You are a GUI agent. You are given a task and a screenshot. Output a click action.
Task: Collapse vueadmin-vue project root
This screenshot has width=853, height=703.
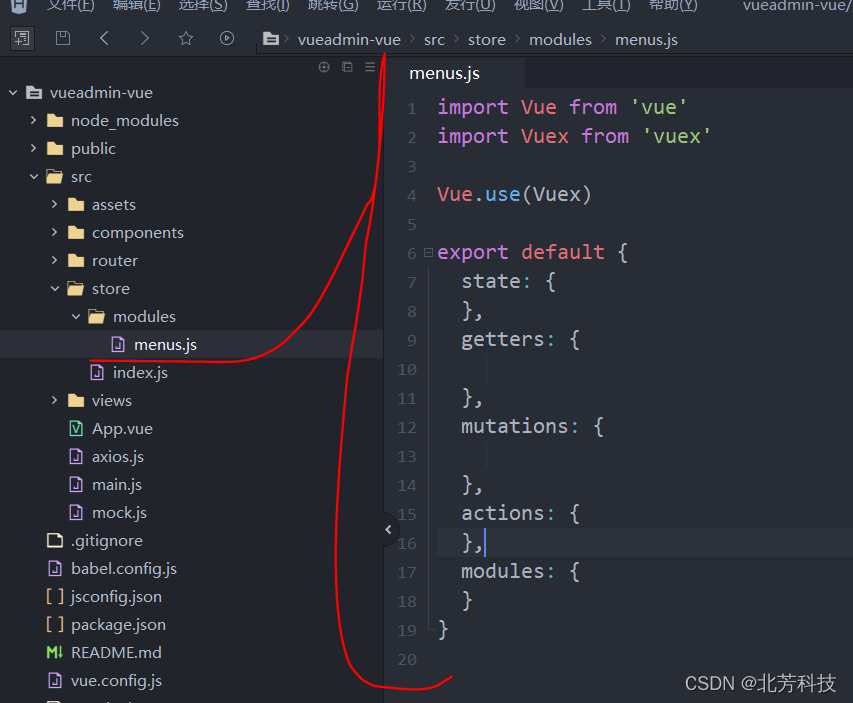tap(13, 92)
